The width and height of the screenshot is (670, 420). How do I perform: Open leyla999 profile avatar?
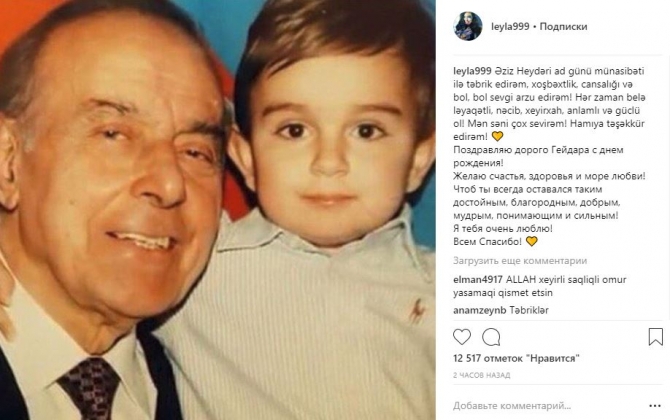468,26
